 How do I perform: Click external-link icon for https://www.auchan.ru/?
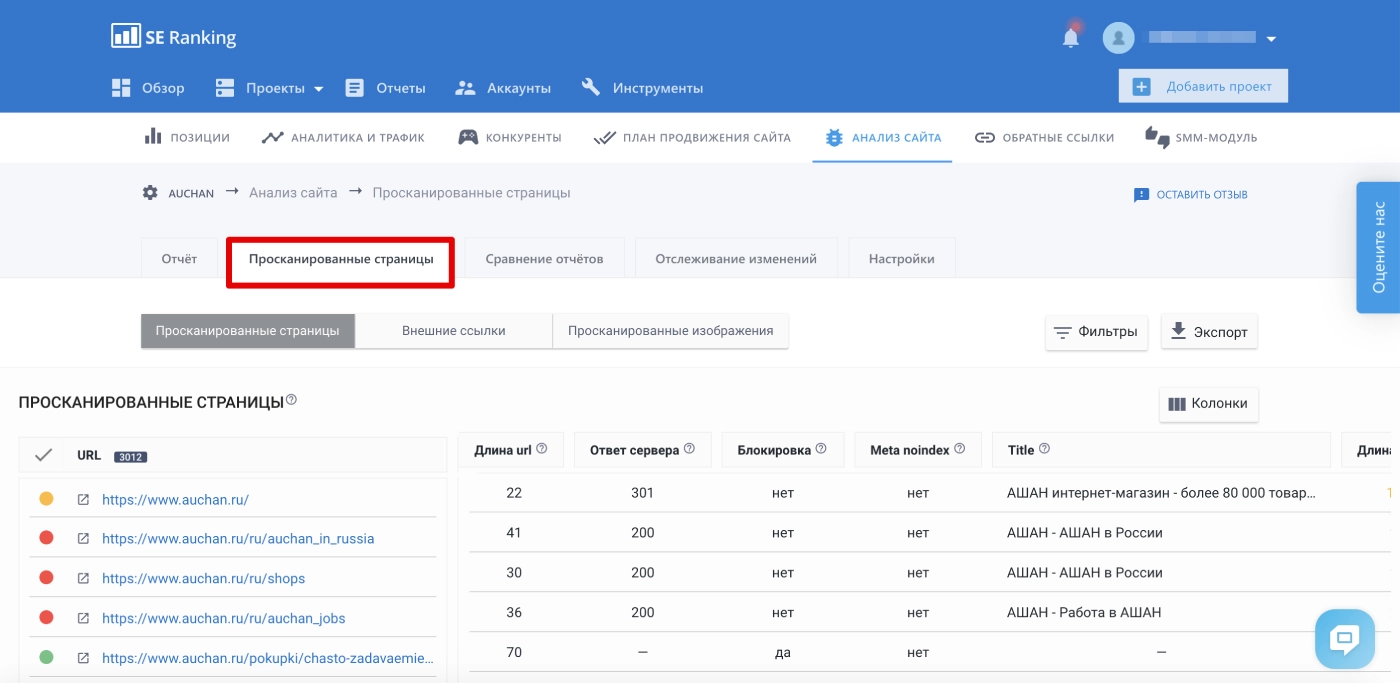coord(83,499)
